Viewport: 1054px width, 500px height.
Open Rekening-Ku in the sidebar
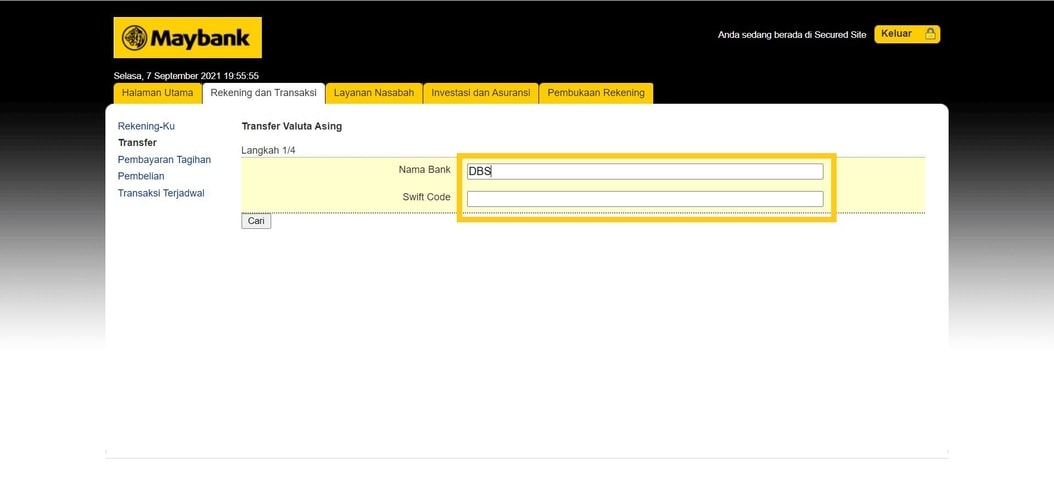[146, 126]
